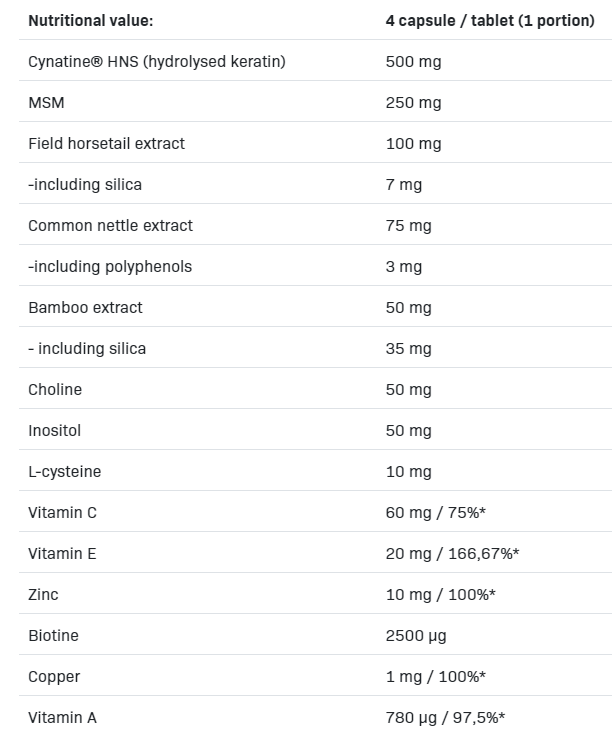The width and height of the screenshot is (612, 743).
Task: Select the Zinc row label
Action: [x=43, y=595]
